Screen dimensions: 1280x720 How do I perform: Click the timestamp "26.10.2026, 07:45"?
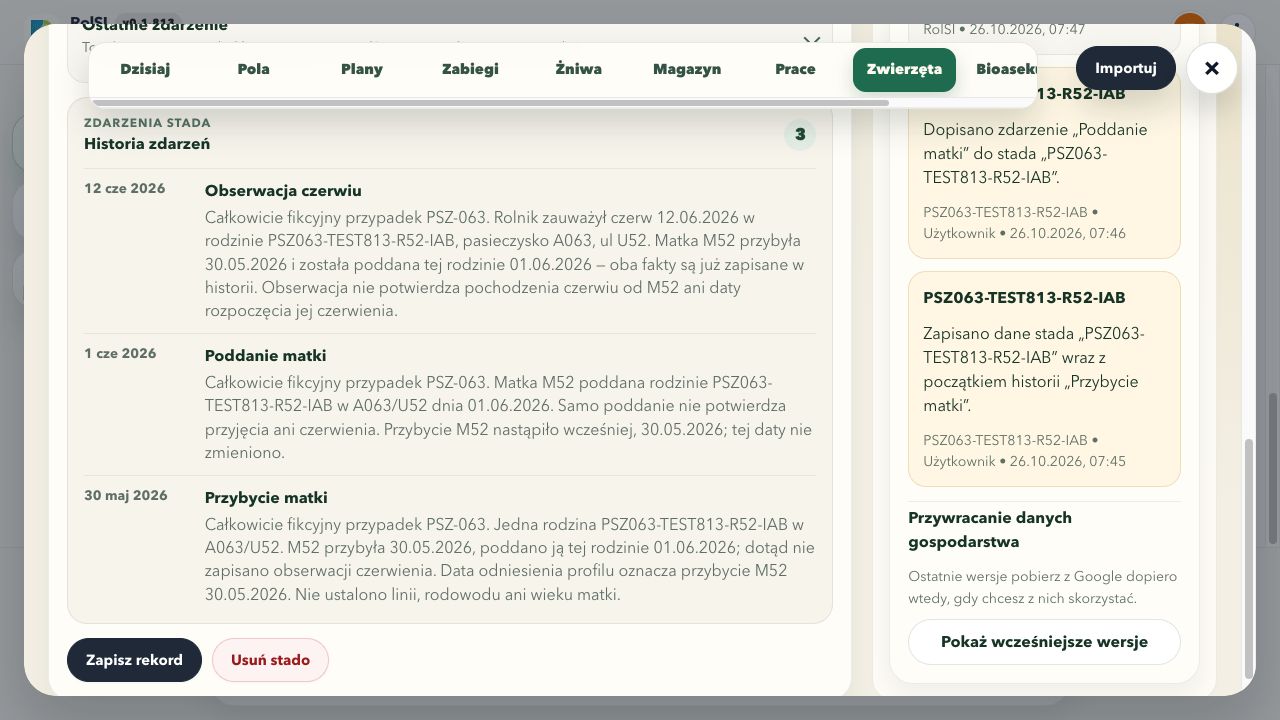click(1068, 462)
